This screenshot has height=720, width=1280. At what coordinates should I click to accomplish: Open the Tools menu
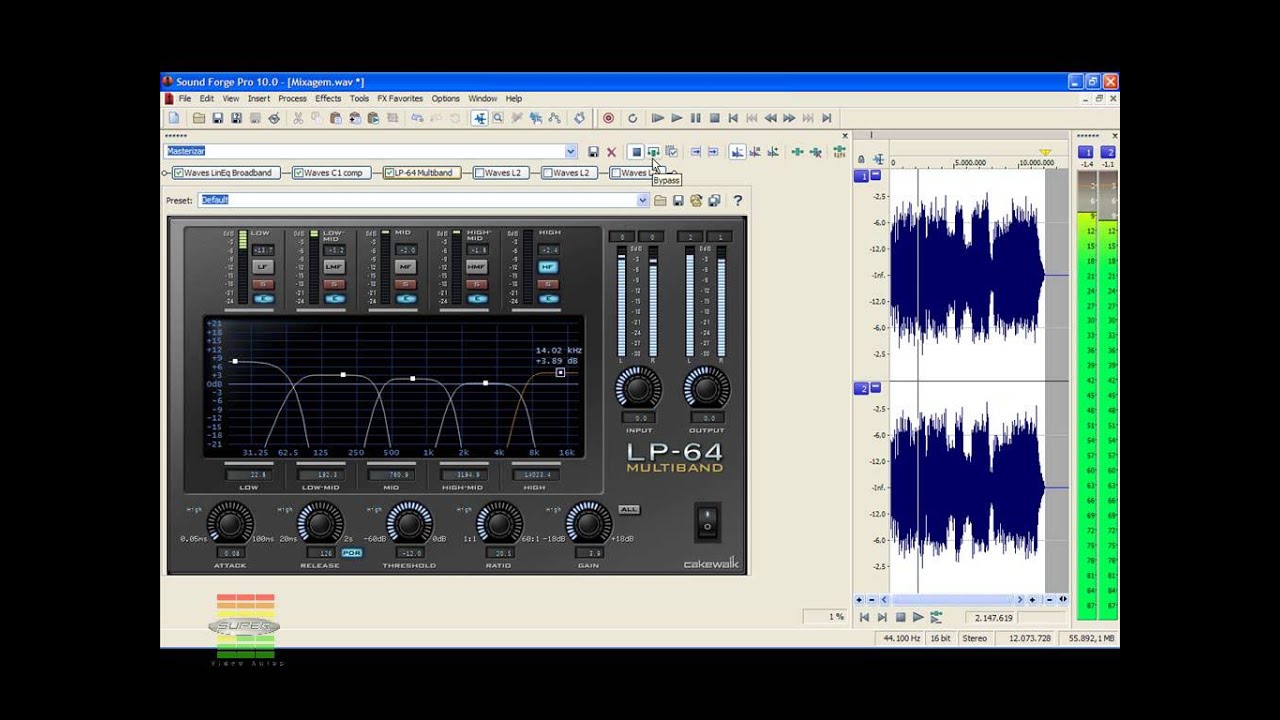[359, 99]
